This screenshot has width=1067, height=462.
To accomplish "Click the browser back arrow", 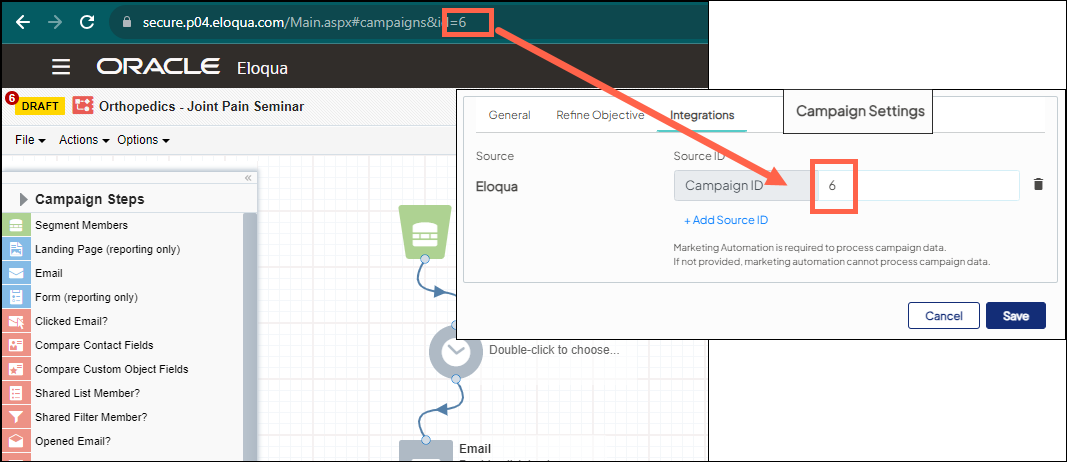I will pos(22,21).
